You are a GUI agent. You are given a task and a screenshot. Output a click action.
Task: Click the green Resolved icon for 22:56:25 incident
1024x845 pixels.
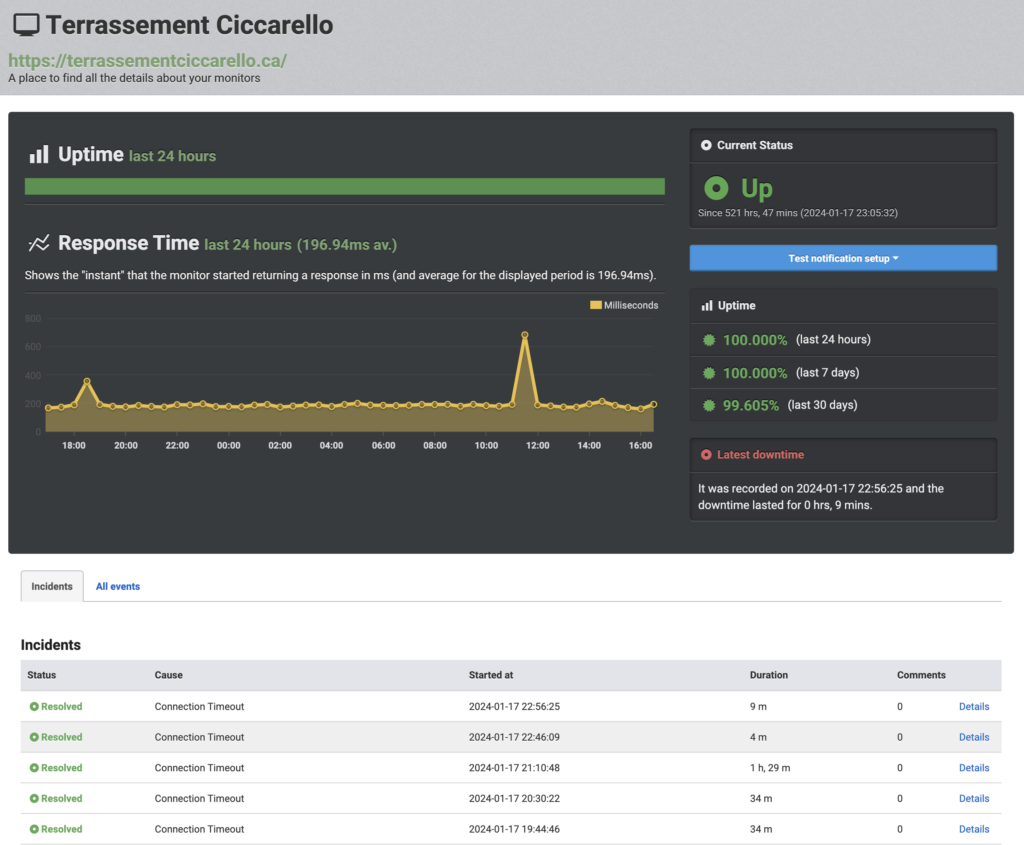34,707
